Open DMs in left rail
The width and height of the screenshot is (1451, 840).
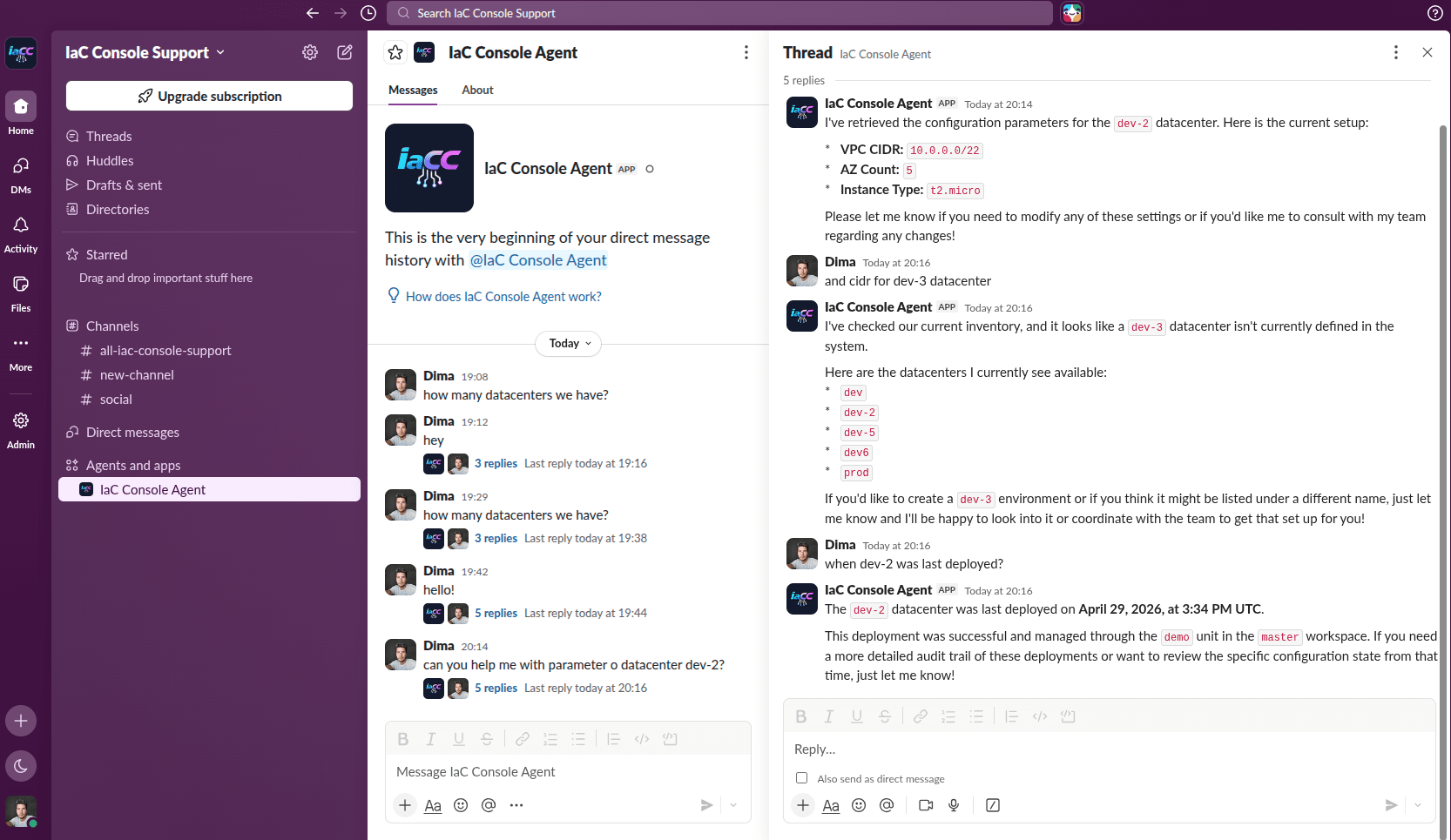click(x=21, y=175)
